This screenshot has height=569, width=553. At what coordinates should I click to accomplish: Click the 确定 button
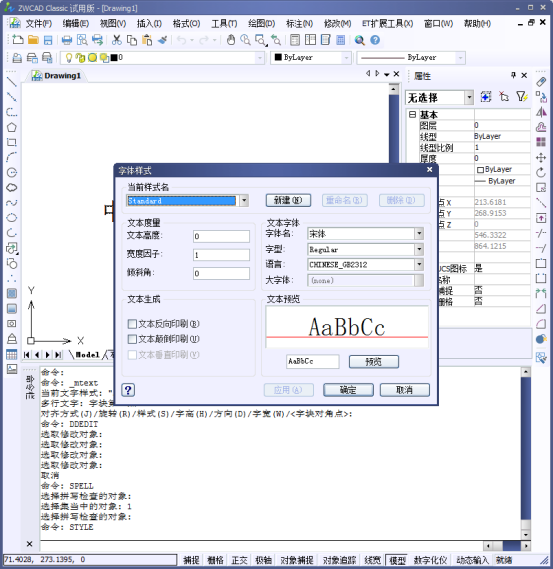(x=348, y=390)
